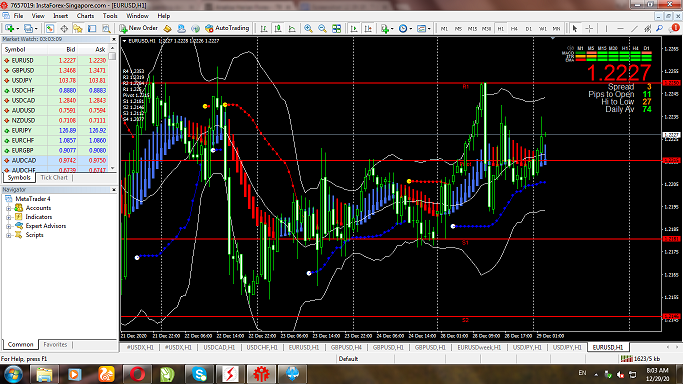Open the Templates toolbar icon

[x=421, y=28]
